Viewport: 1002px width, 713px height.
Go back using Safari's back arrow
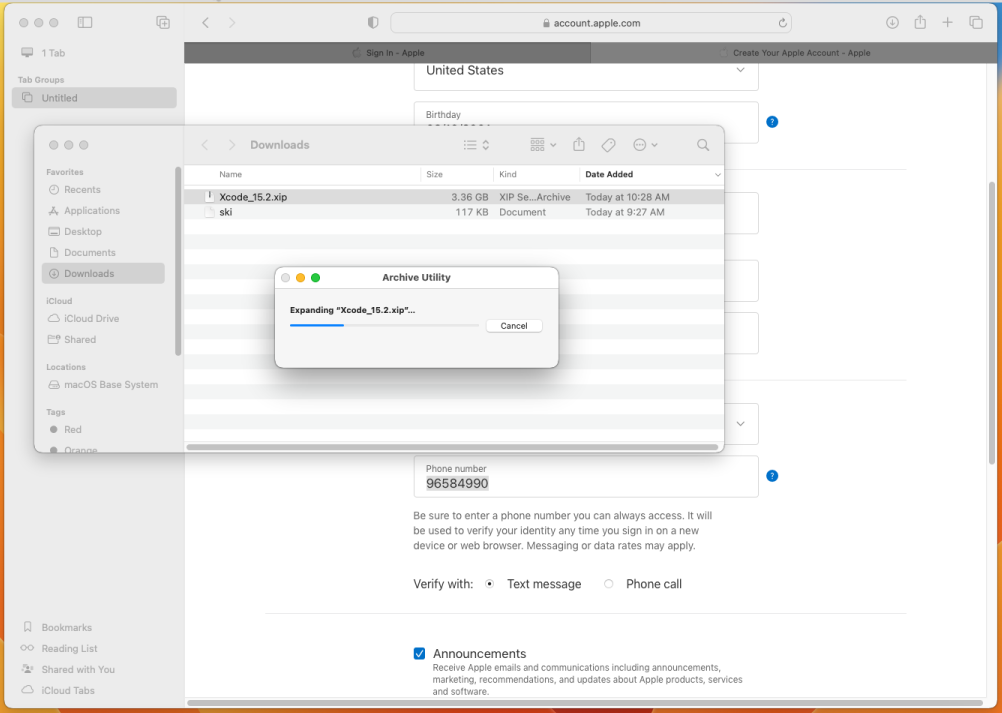[205, 22]
